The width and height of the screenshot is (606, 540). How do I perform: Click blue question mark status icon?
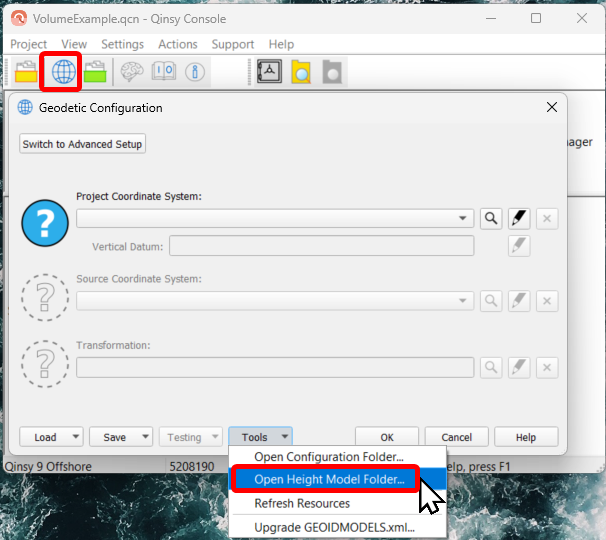(45, 223)
